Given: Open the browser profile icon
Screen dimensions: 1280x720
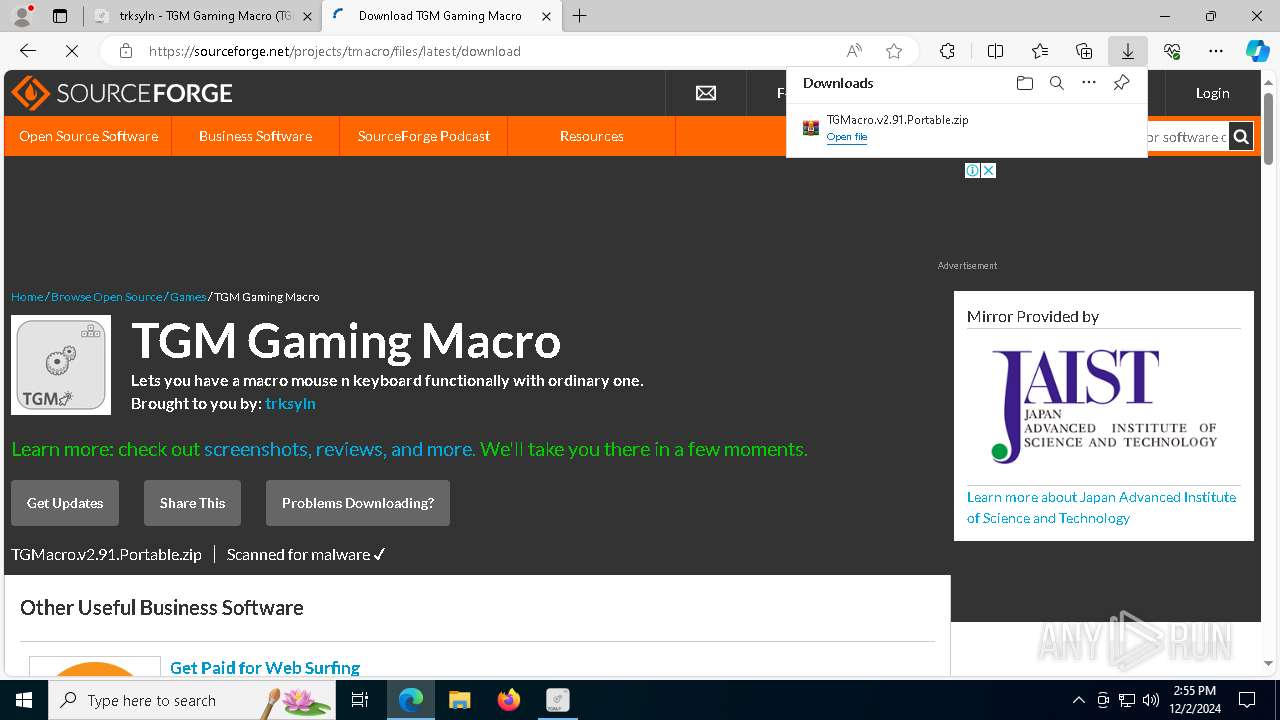Looking at the screenshot, I should pyautogui.click(x=22, y=16).
